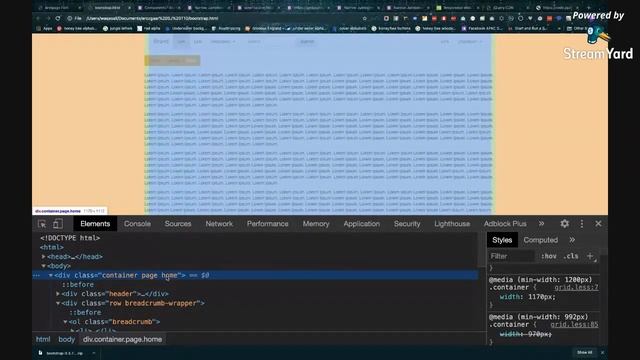This screenshot has height=360, width=640.
Task: Open the Sources tab
Action: coord(178,224)
